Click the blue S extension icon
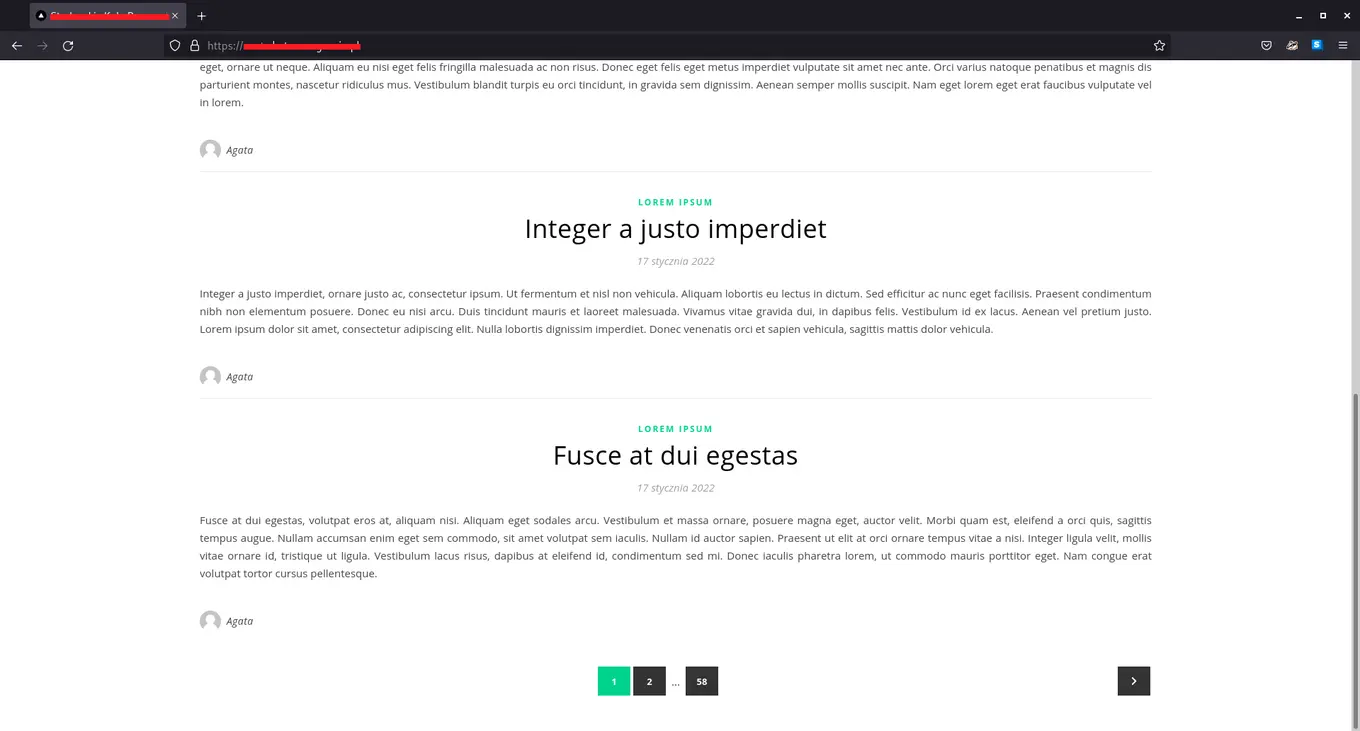The height and width of the screenshot is (731, 1360). 1315,45
